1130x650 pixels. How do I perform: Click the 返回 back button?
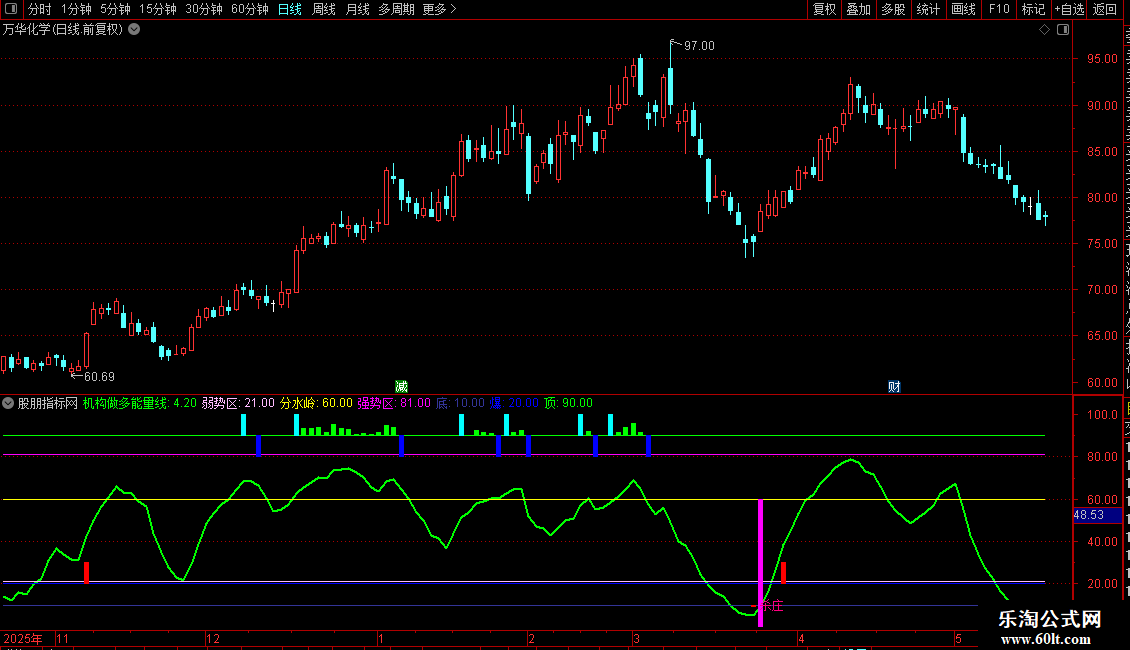[x=1104, y=9]
